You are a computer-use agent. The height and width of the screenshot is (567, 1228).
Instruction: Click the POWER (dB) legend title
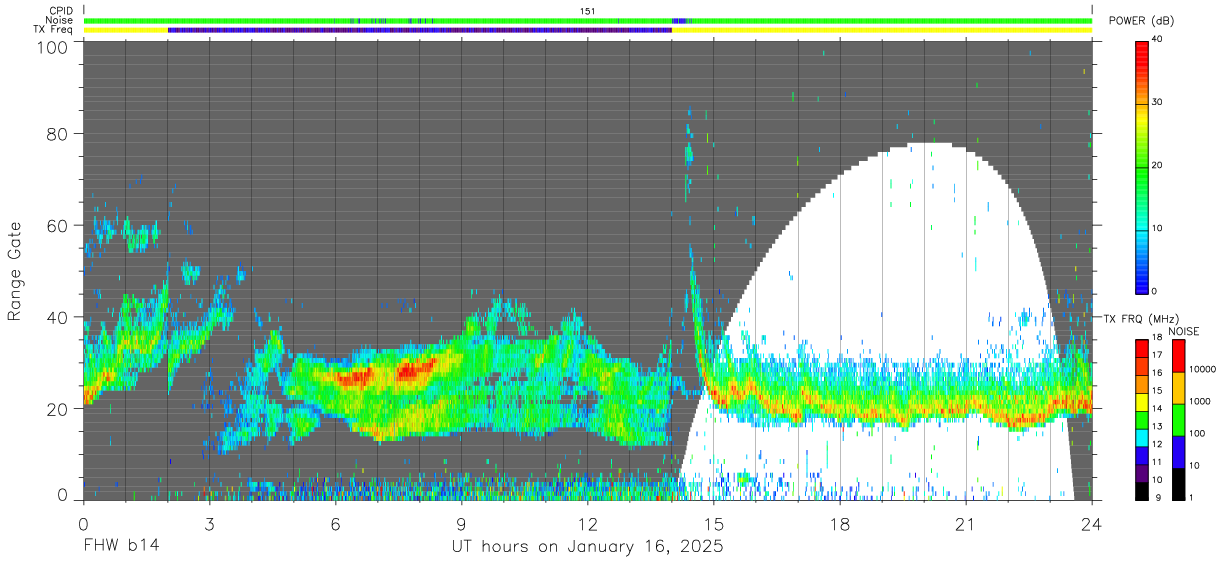[x=1143, y=21]
